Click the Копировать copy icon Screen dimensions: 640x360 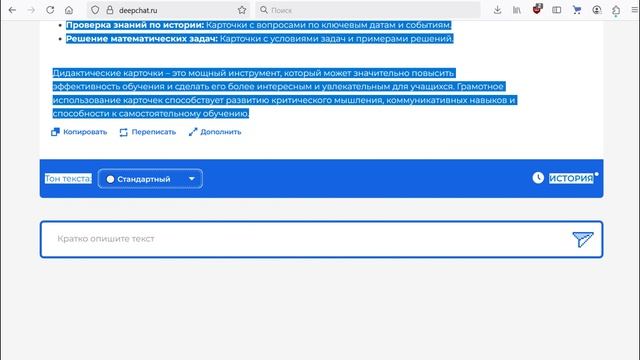(x=55, y=132)
